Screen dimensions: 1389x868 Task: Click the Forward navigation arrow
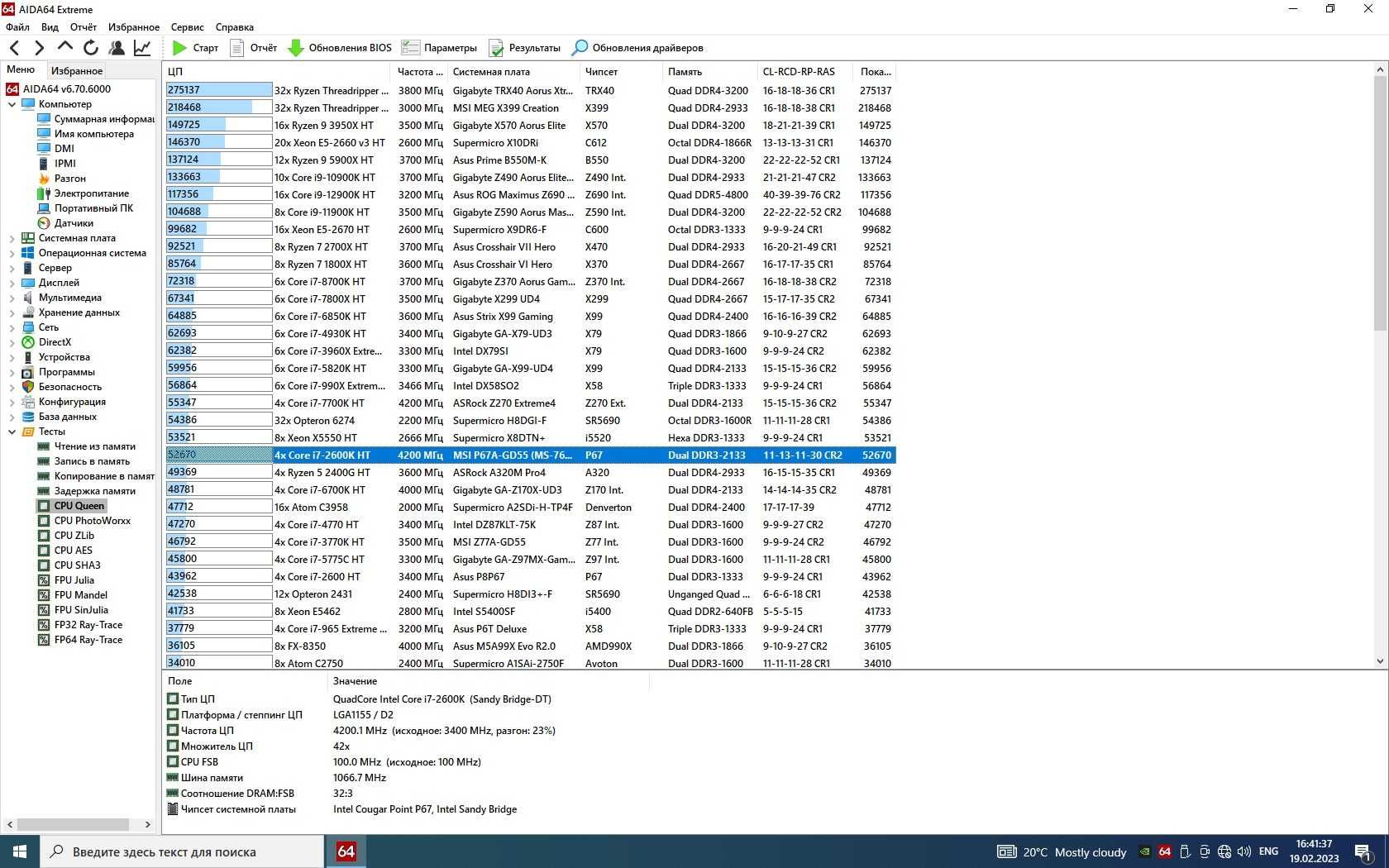click(39, 48)
